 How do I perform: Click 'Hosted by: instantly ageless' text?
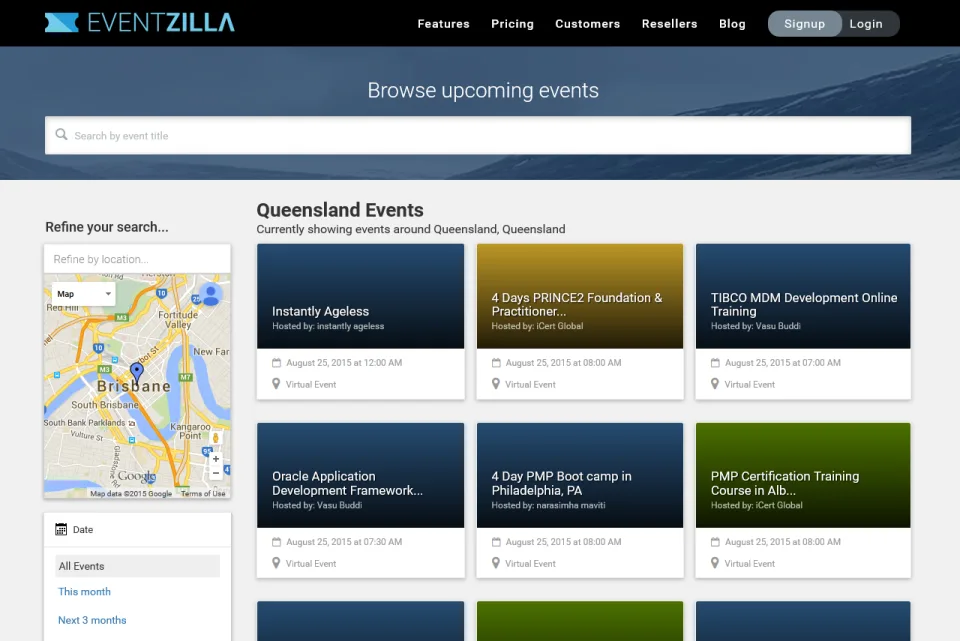click(x=328, y=326)
